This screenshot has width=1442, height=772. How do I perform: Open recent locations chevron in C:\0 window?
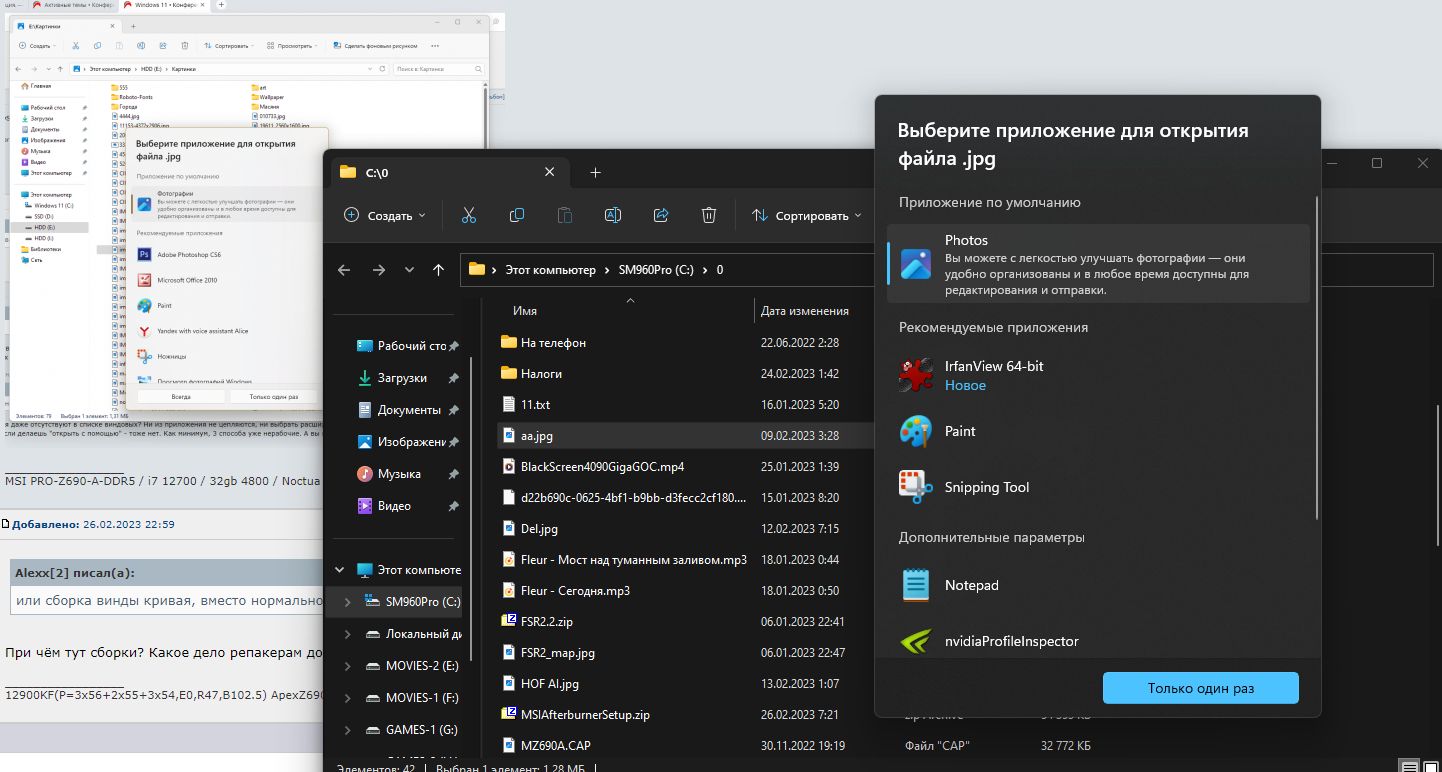tap(409, 270)
